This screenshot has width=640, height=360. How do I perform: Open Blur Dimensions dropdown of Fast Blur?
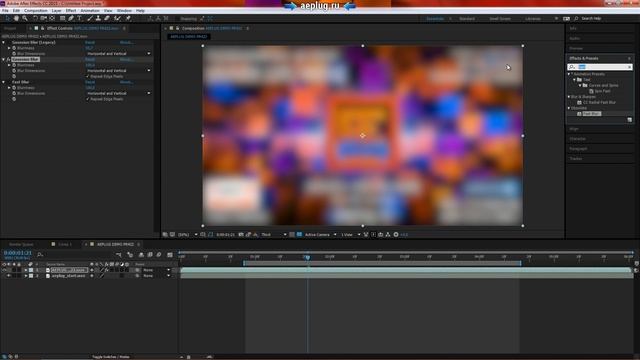118,93
